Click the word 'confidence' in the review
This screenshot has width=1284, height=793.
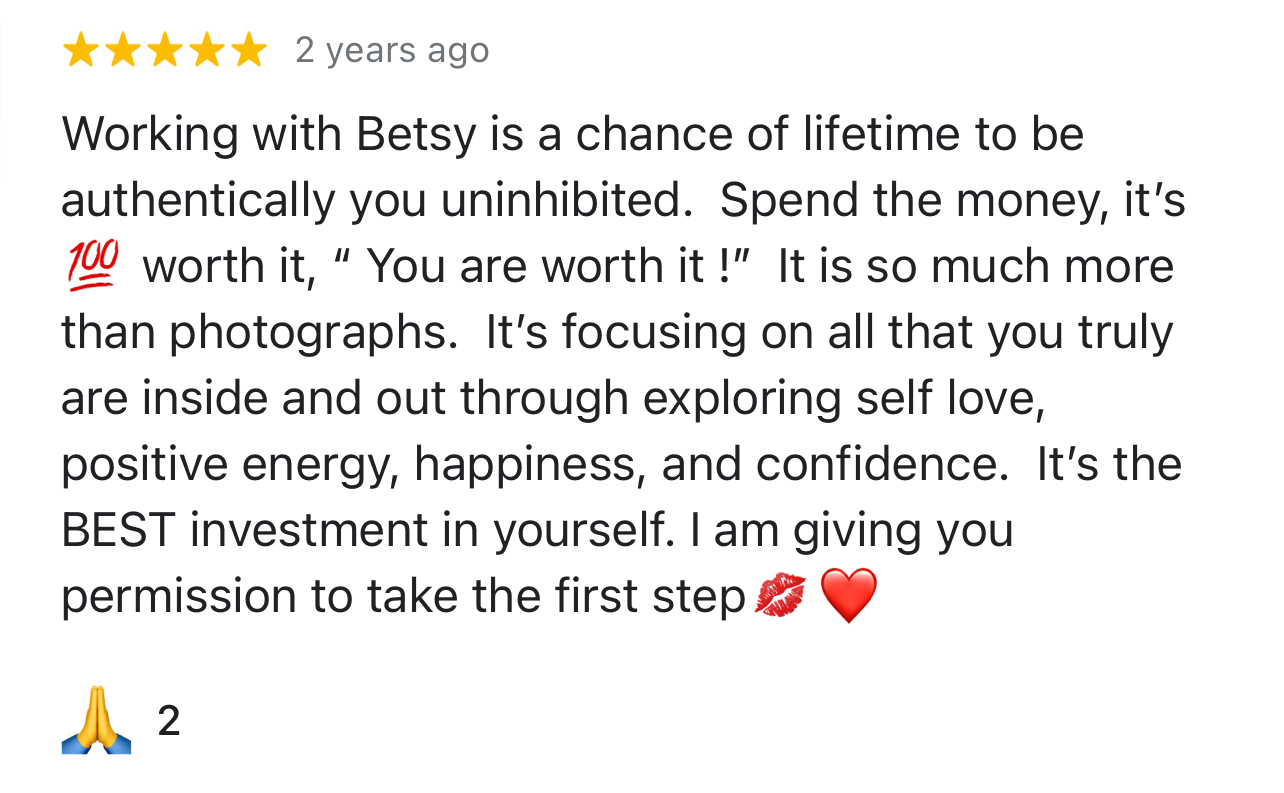click(x=880, y=465)
